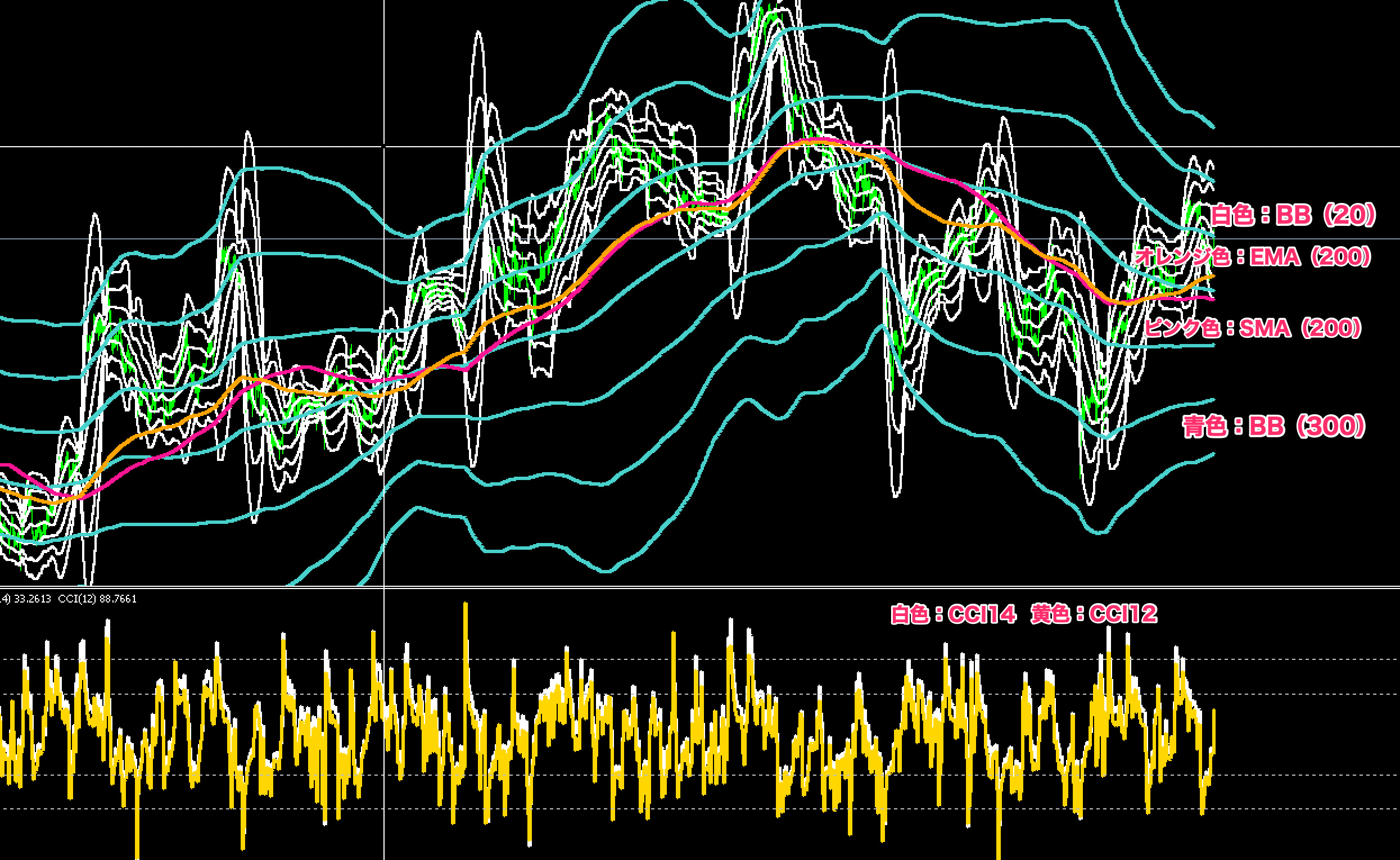Click the CCI(12) 88.7661 readout text
Image resolution: width=1400 pixels, height=860 pixels.
97,599
